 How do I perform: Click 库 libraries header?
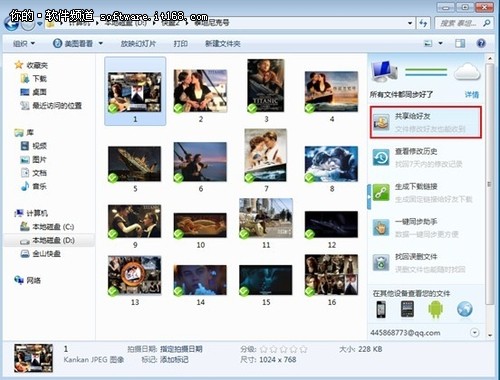click(24, 133)
